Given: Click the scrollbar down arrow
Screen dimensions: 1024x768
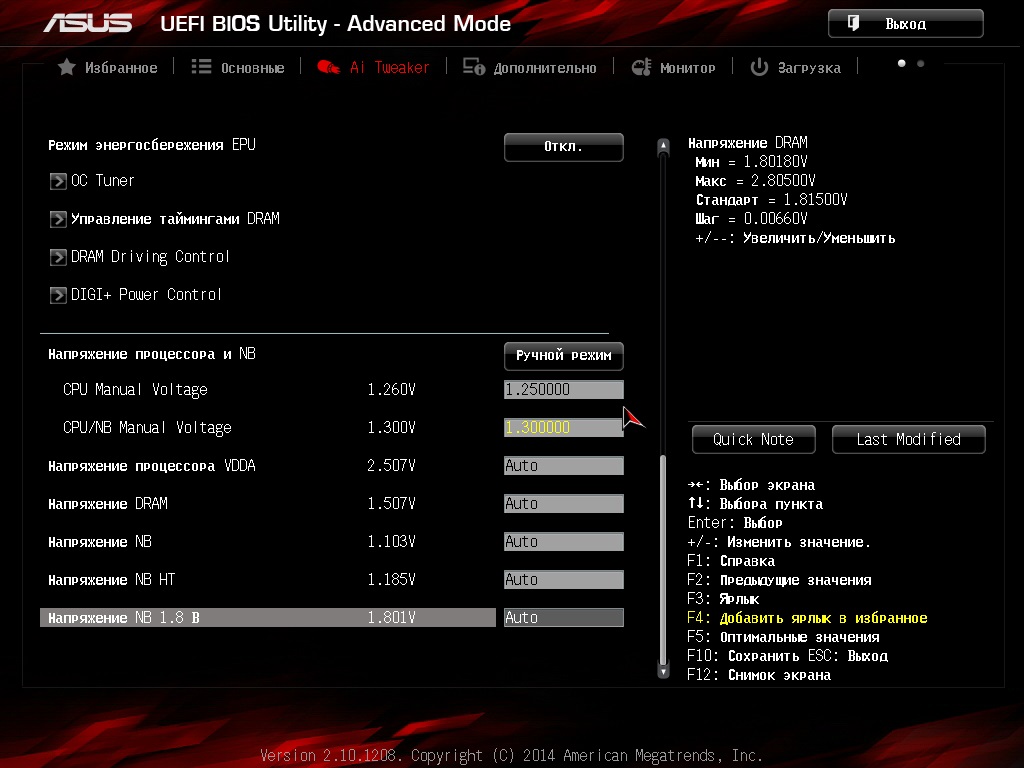Looking at the screenshot, I should tap(663, 670).
